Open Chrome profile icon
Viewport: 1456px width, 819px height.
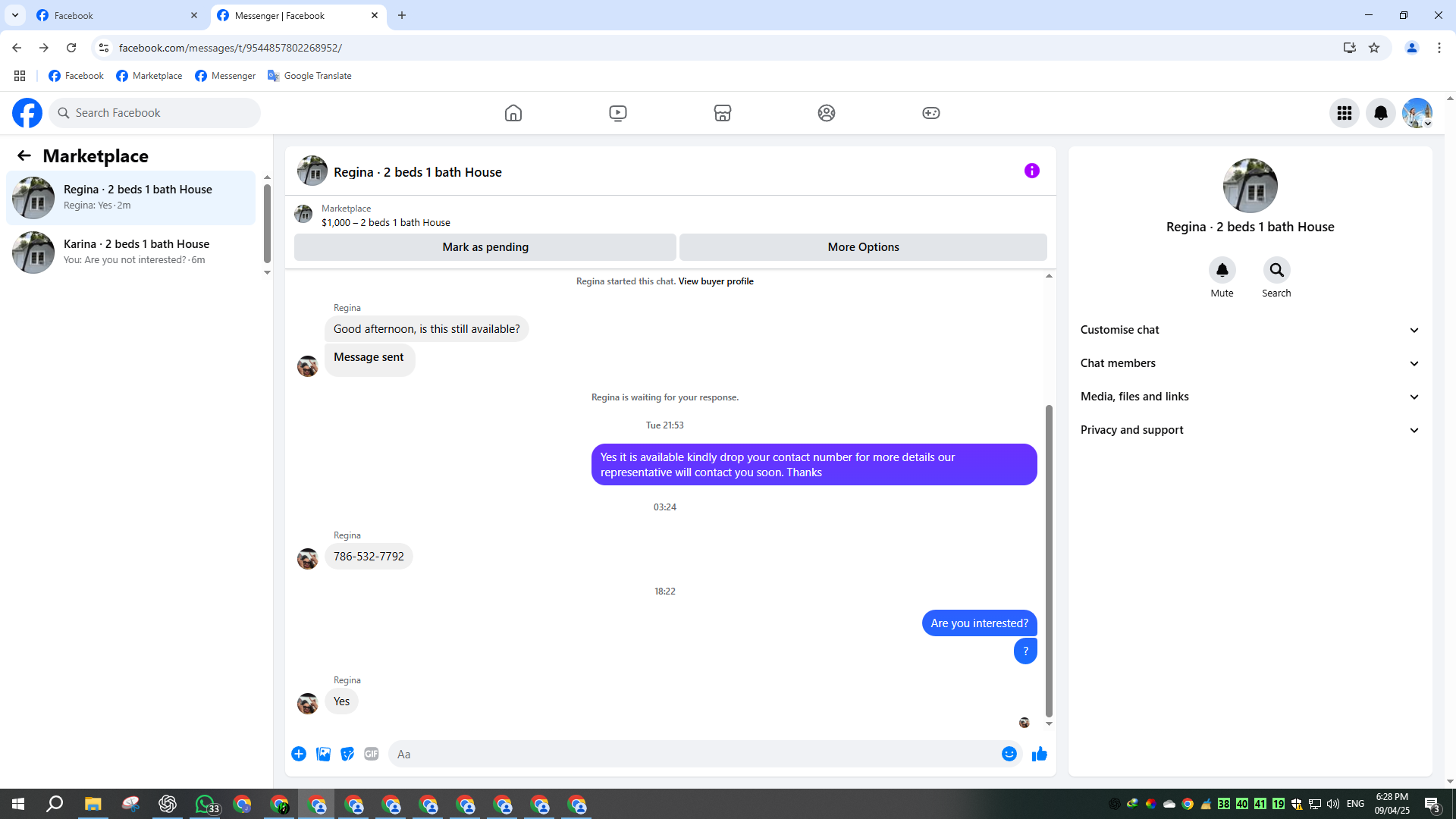tap(1412, 48)
